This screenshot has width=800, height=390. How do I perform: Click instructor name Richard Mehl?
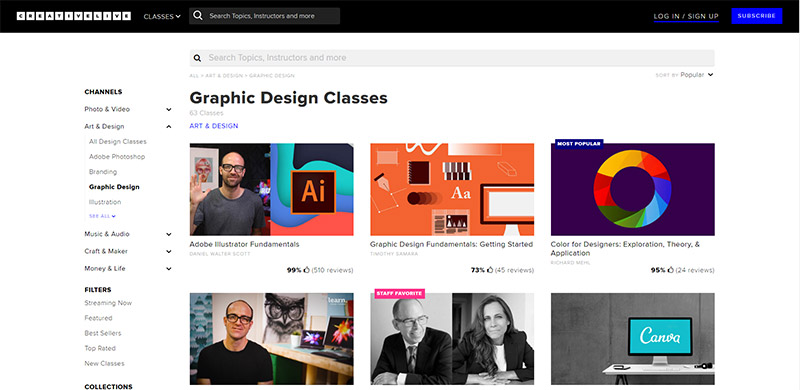[x=569, y=262]
